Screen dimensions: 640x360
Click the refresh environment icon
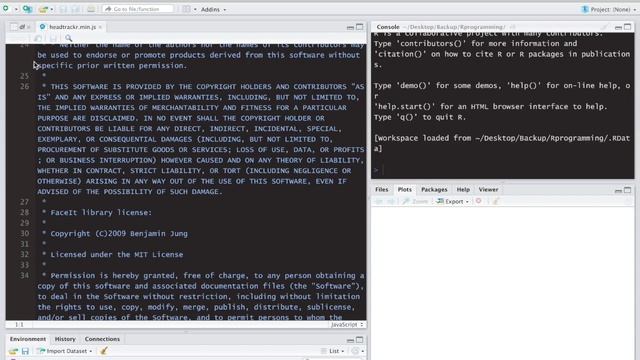point(355,351)
